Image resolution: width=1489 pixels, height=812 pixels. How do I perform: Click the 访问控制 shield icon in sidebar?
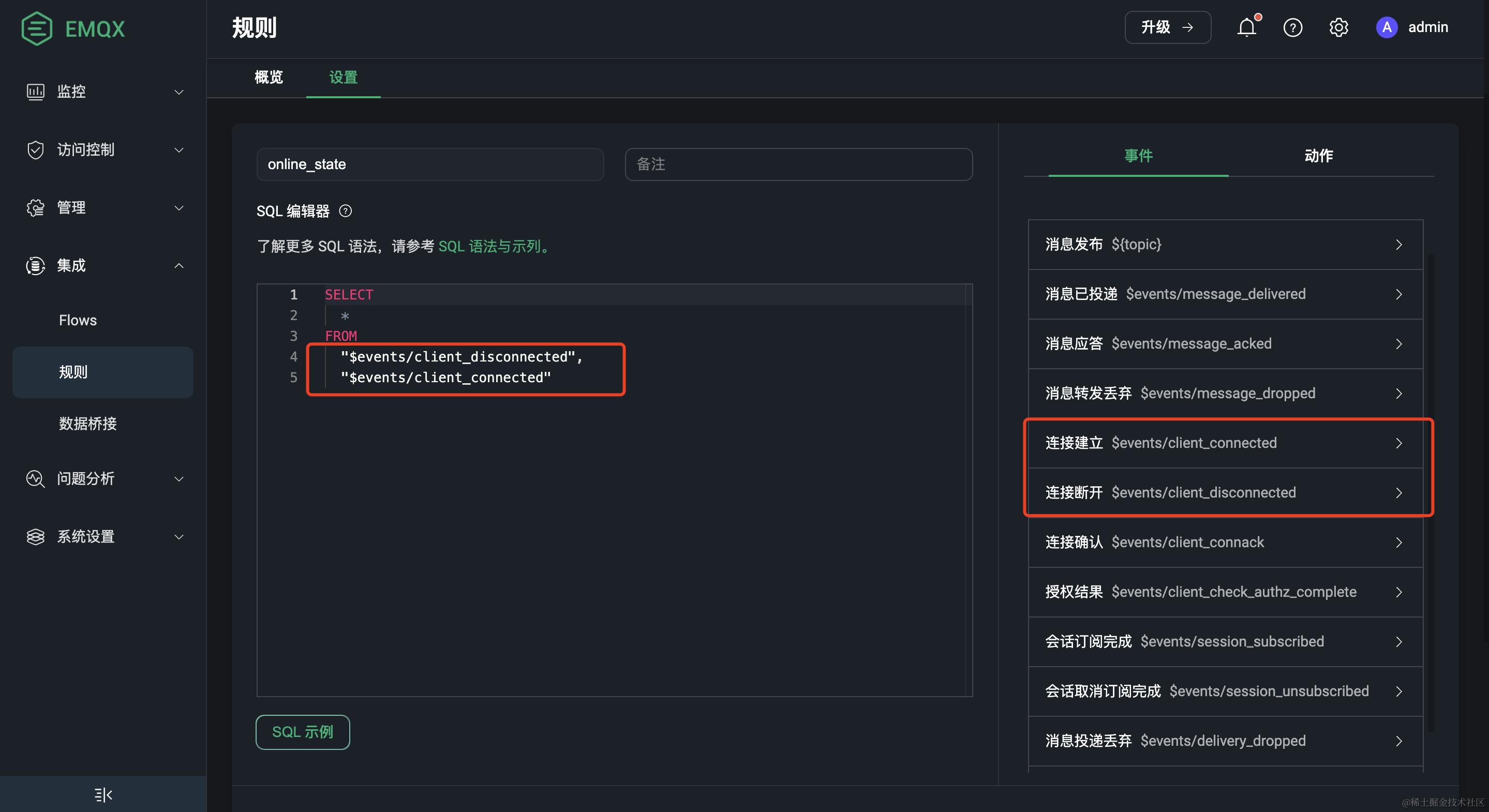(x=35, y=149)
